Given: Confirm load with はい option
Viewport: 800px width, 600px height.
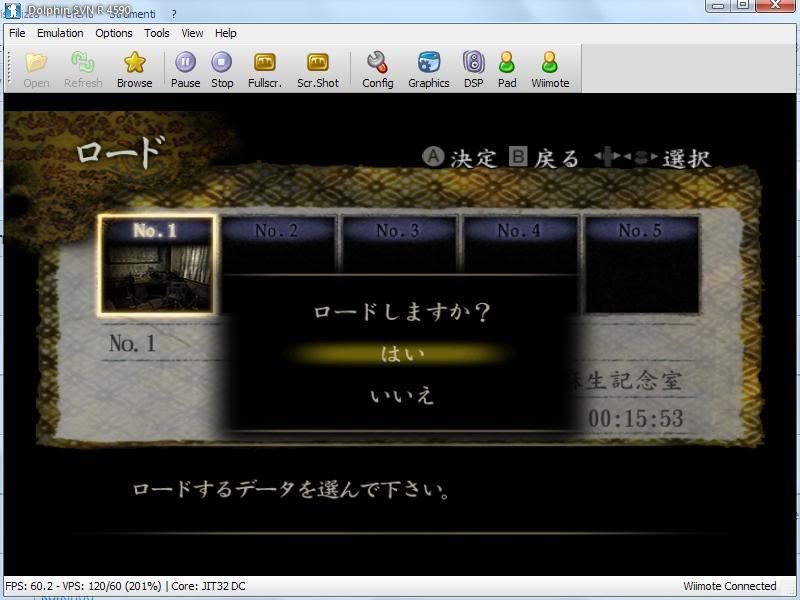Looking at the screenshot, I should coord(402,354).
